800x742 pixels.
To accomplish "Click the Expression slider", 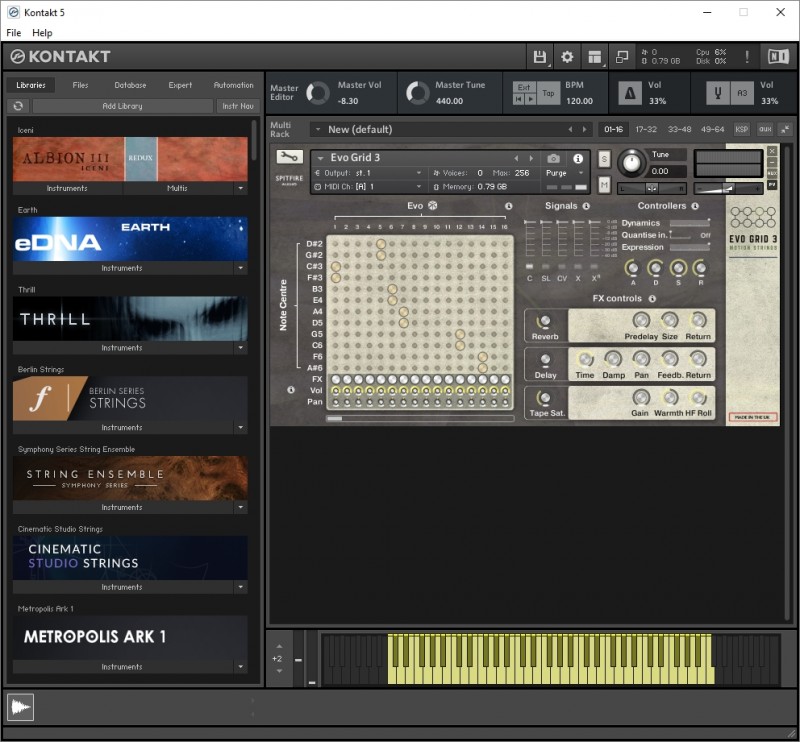I will pyautogui.click(x=690, y=248).
